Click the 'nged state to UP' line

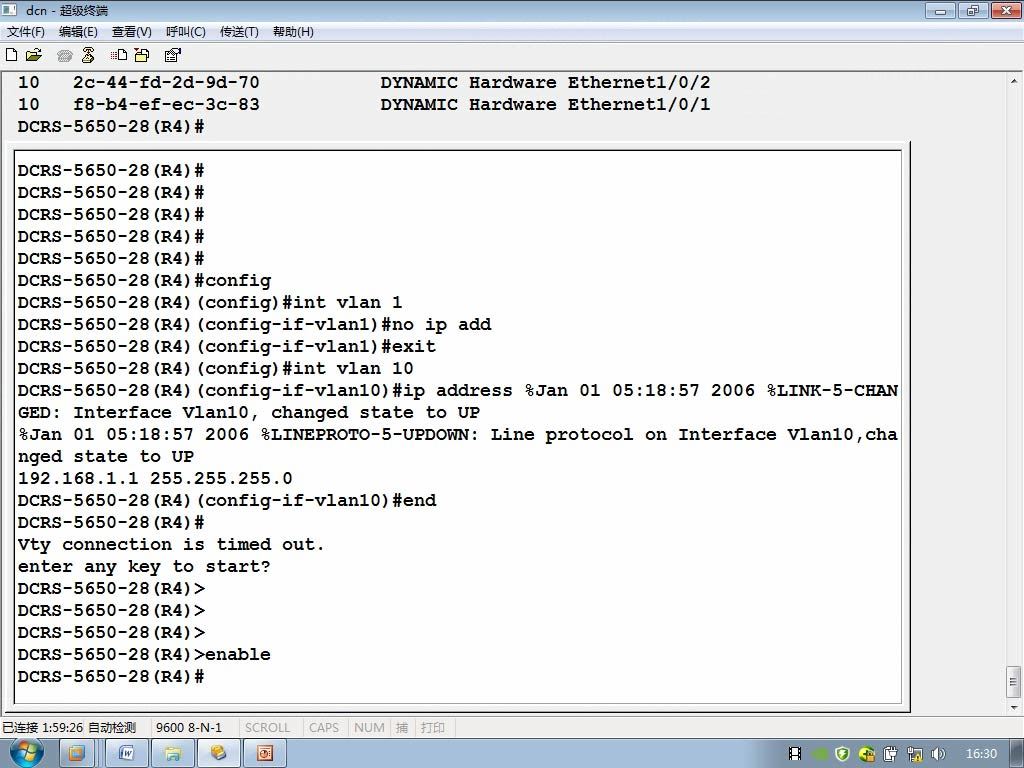tap(106, 456)
